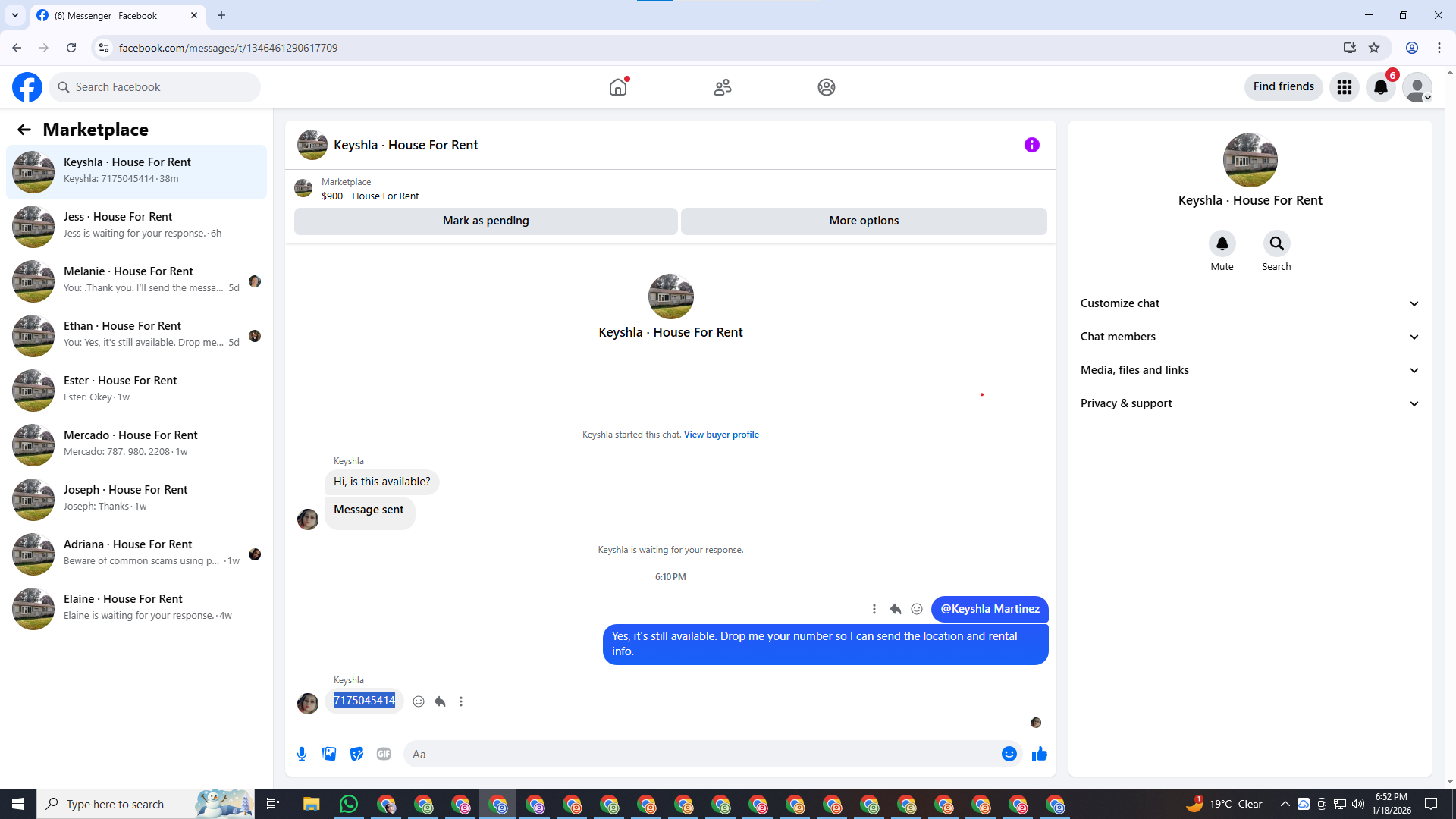Mute the Keyshla conversation
Screen dimensions: 1456x819
[1222, 243]
